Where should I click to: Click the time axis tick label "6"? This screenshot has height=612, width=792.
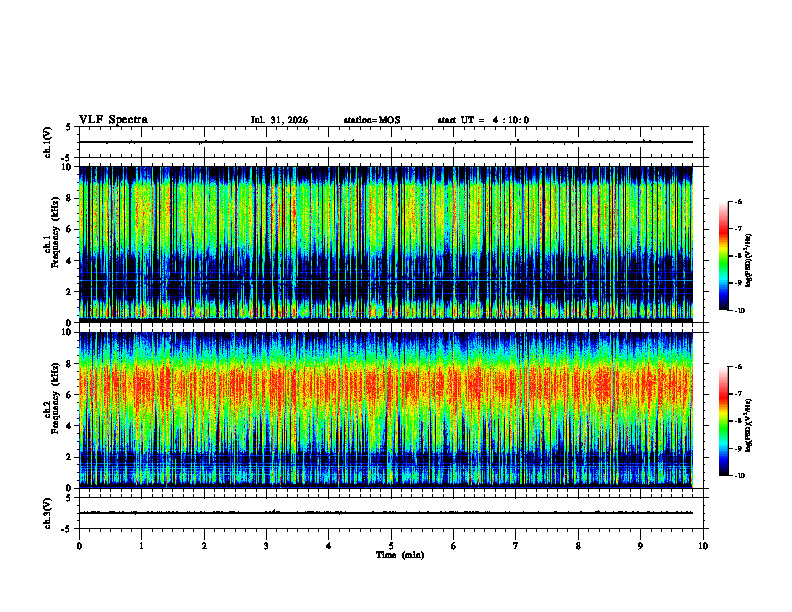(x=454, y=546)
